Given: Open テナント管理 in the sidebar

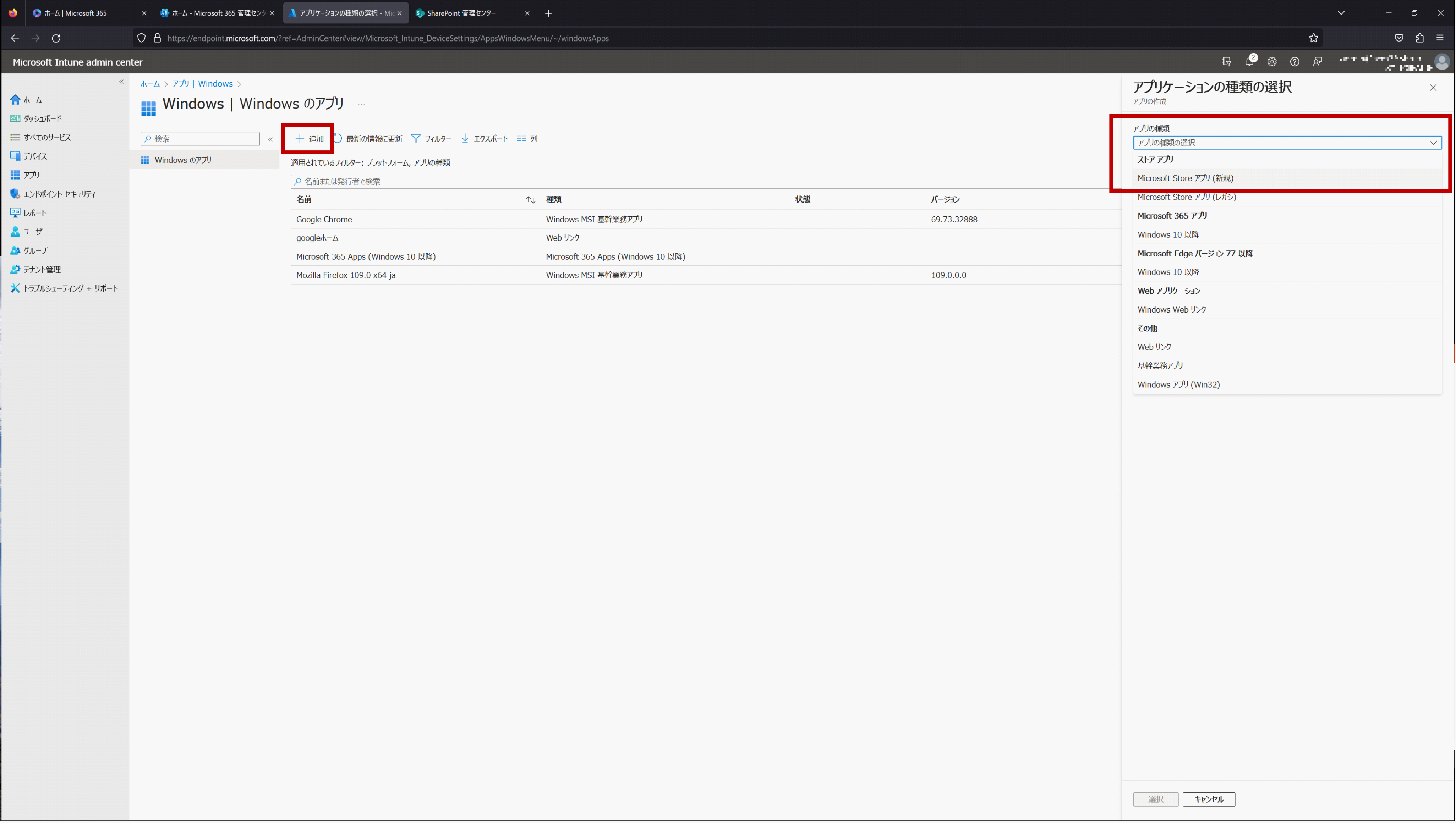Looking at the screenshot, I should pyautogui.click(x=35, y=270).
